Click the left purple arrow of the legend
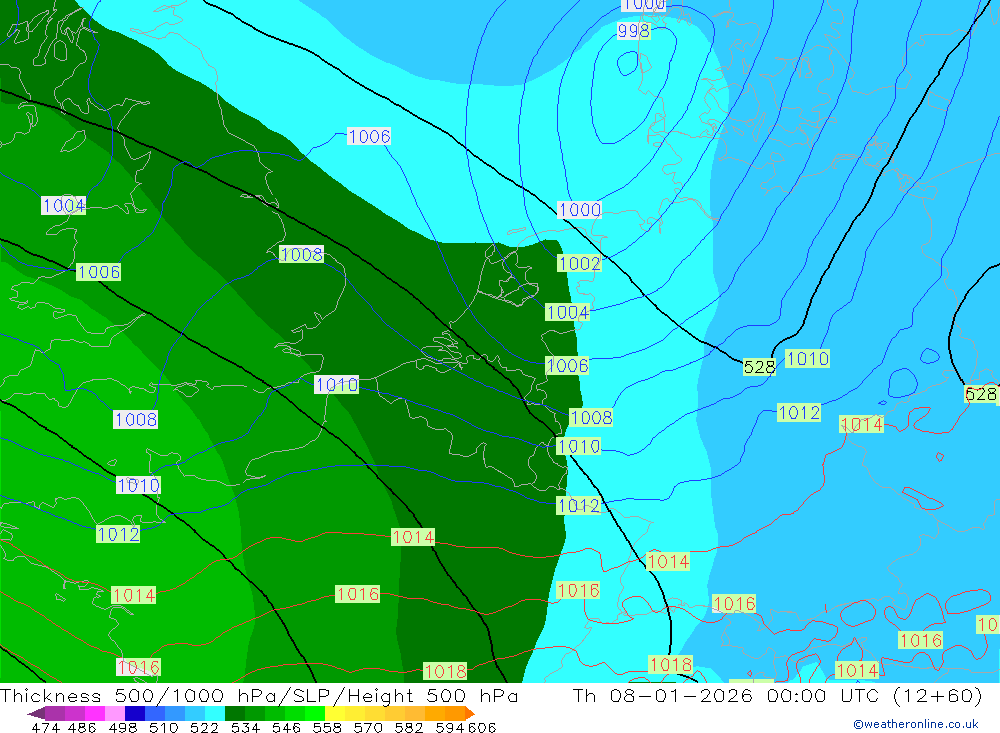This screenshot has width=1000, height=733. click(36, 713)
